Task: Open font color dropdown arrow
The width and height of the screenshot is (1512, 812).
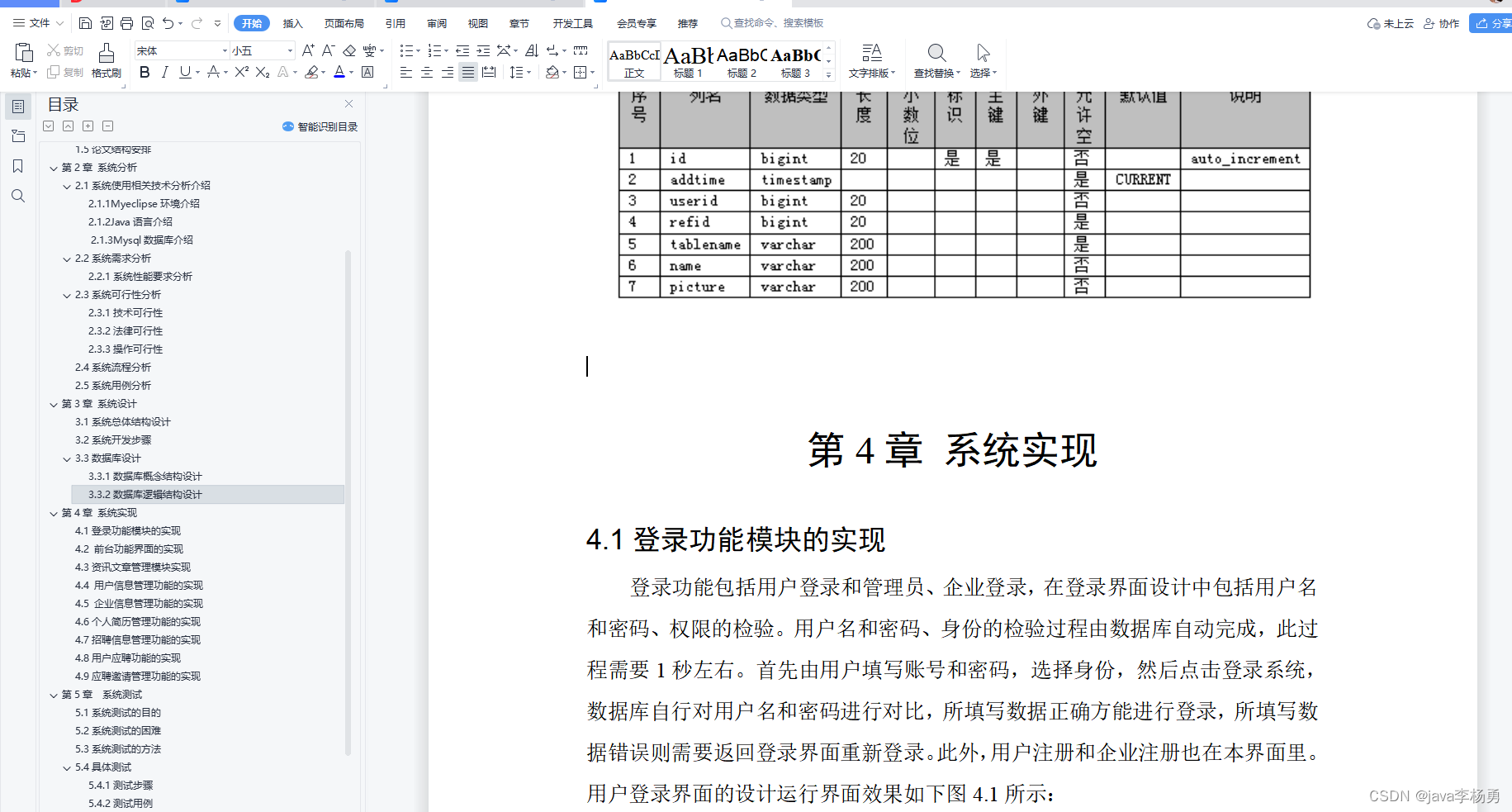Action: [352, 73]
